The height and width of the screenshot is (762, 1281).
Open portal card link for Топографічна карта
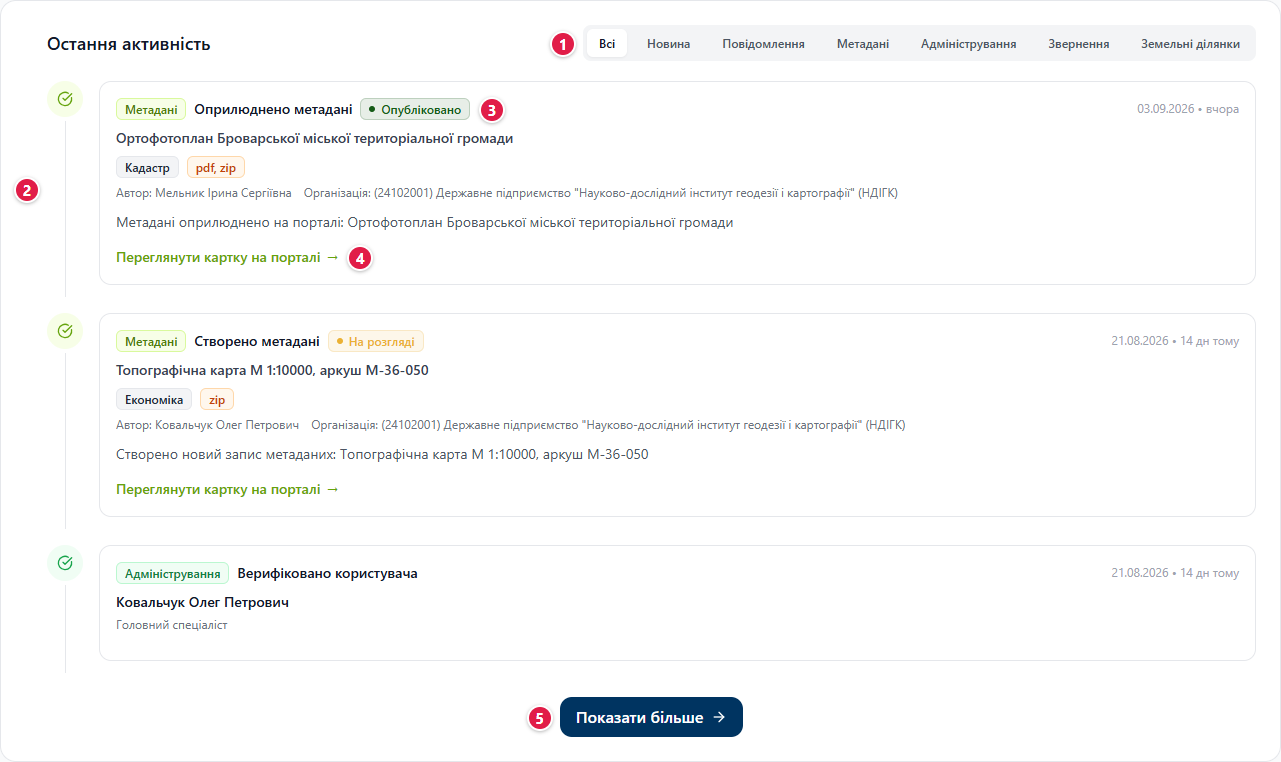(228, 489)
